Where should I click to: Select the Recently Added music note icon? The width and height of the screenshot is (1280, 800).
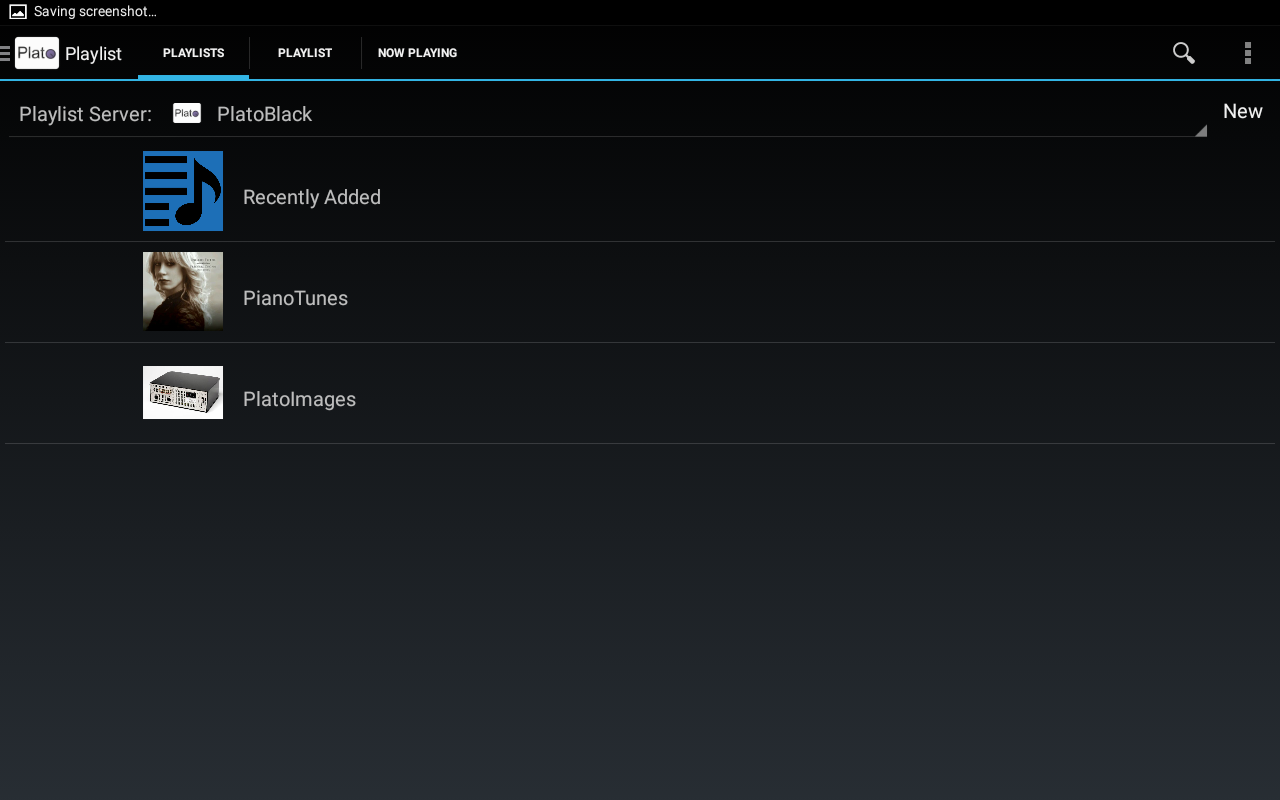pos(183,191)
